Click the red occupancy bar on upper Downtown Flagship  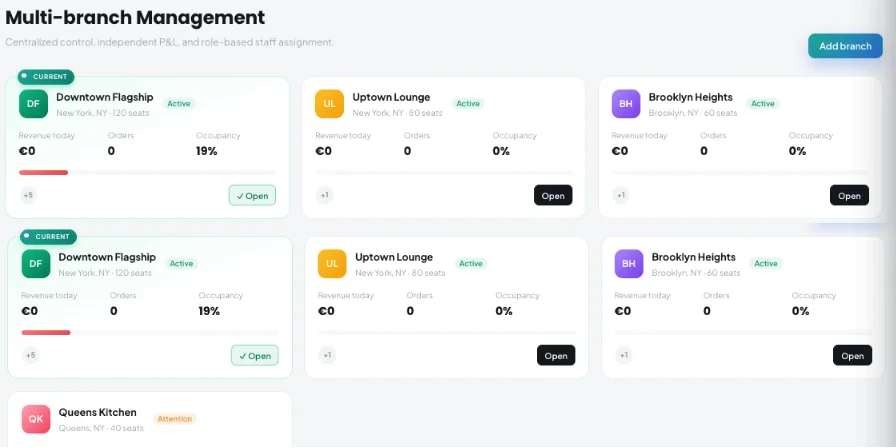tap(43, 172)
